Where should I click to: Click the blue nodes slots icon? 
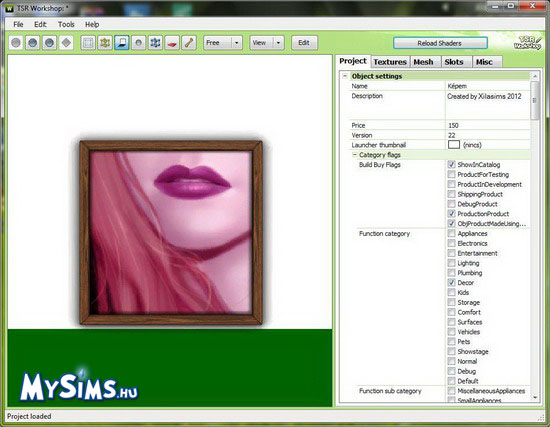[x=155, y=43]
